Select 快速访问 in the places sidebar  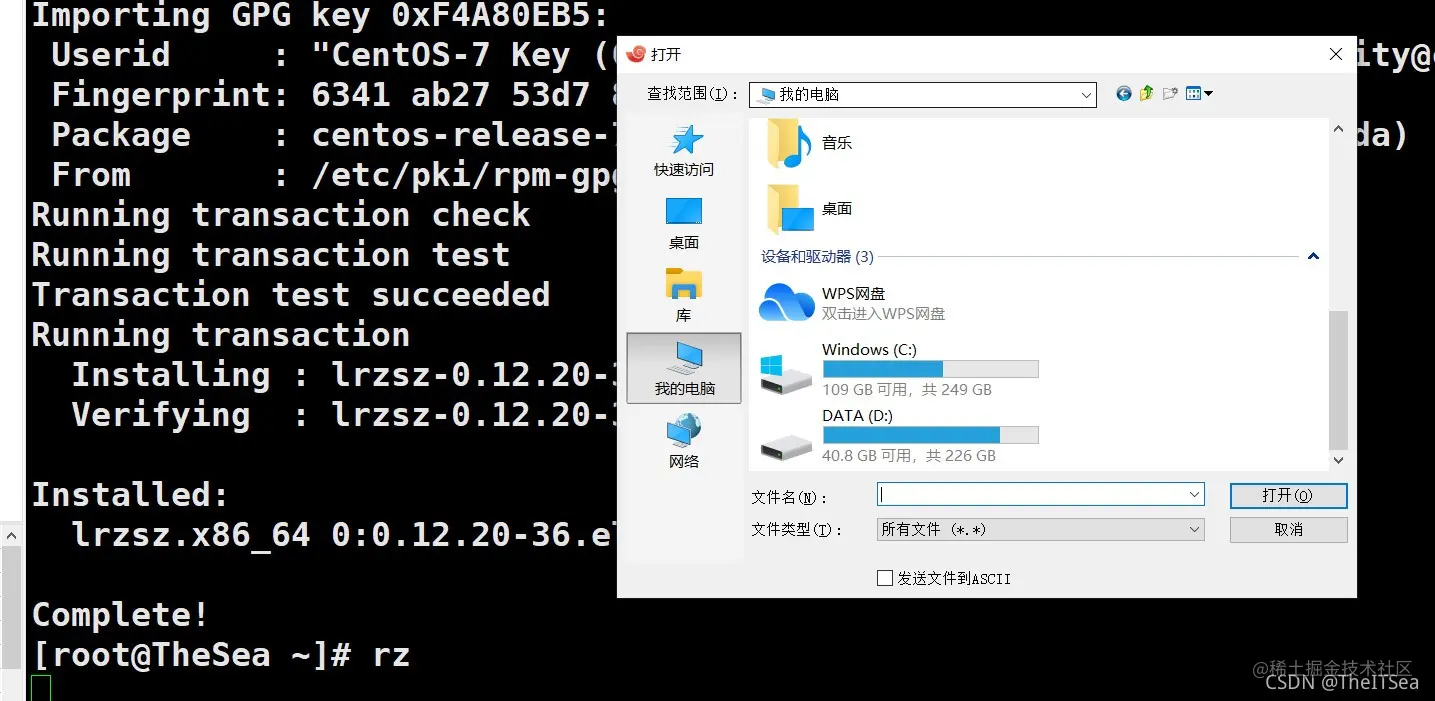[684, 151]
